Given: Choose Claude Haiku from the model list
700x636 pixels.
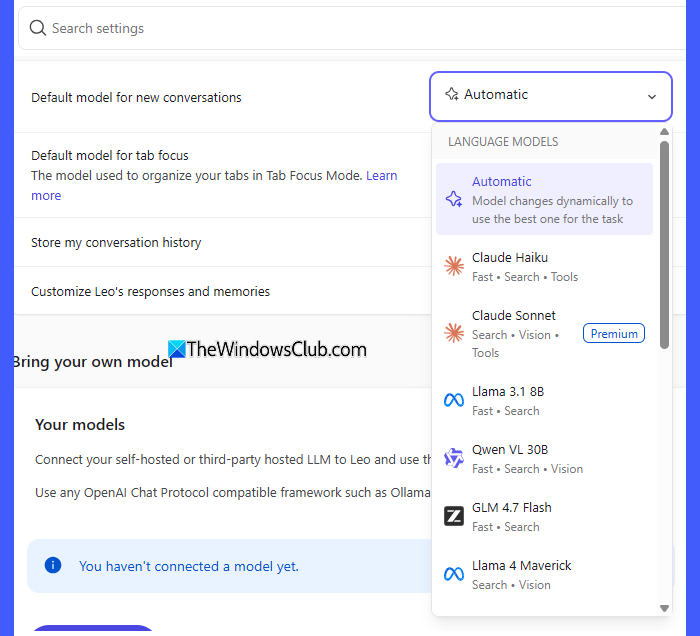Looking at the screenshot, I should 544,266.
